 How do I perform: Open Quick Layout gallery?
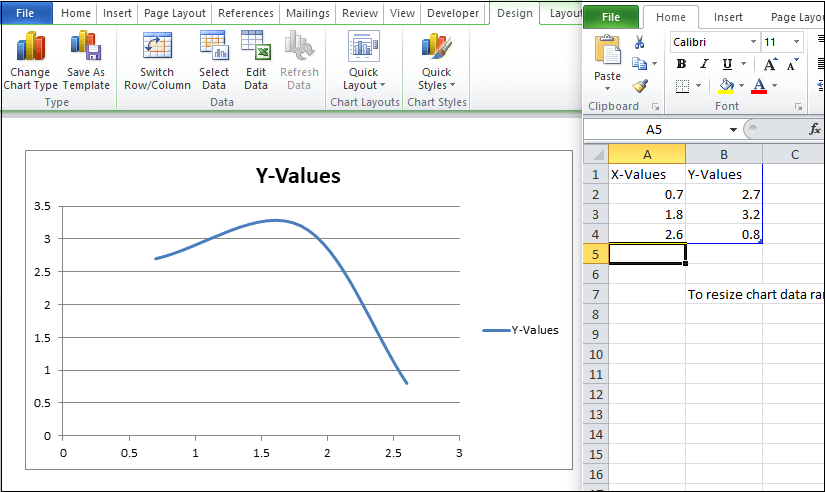coord(364,60)
